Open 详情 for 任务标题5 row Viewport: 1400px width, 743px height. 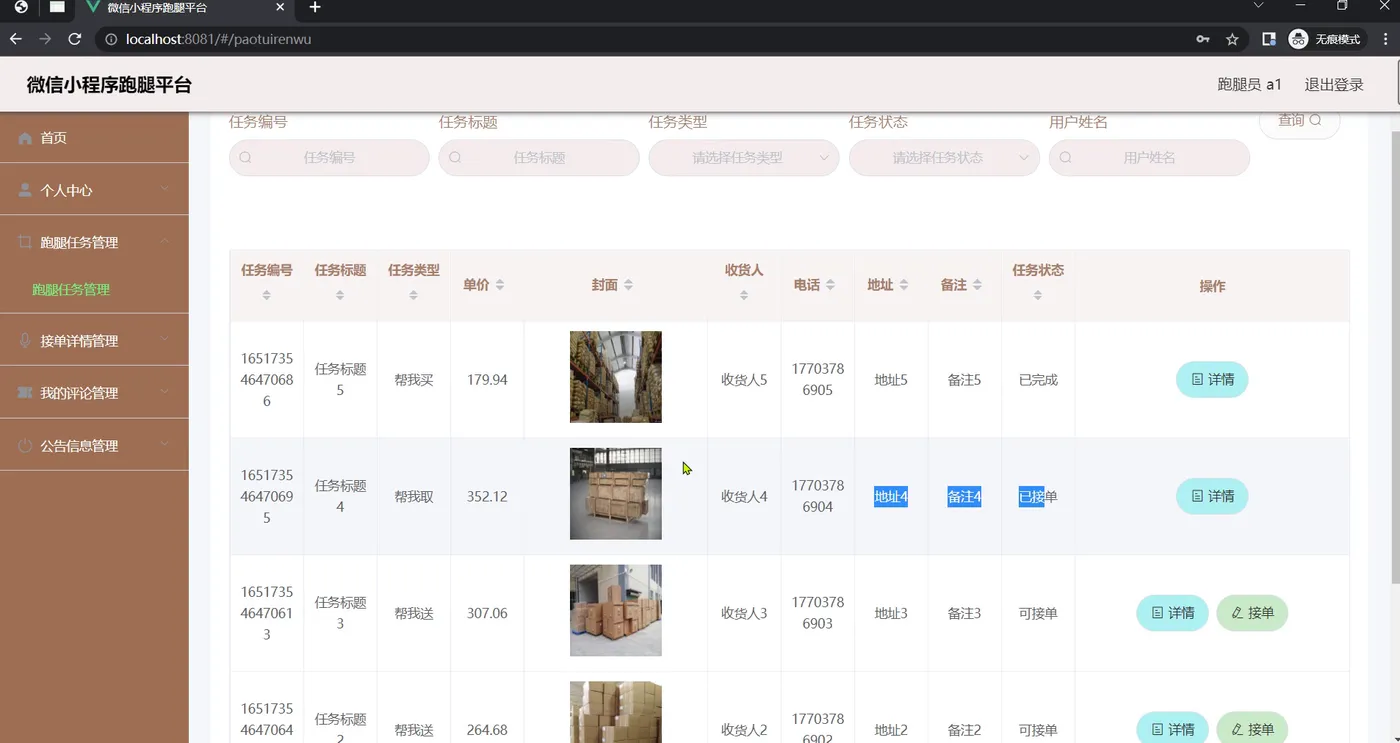click(1212, 380)
